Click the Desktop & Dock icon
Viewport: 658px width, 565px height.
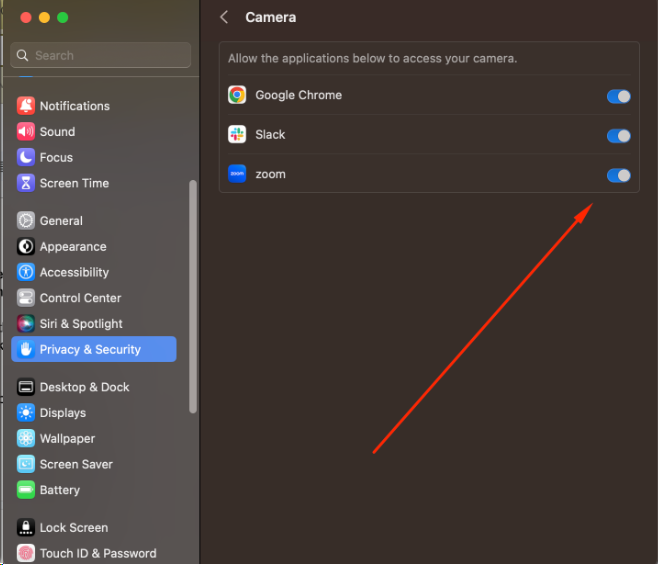tap(26, 387)
